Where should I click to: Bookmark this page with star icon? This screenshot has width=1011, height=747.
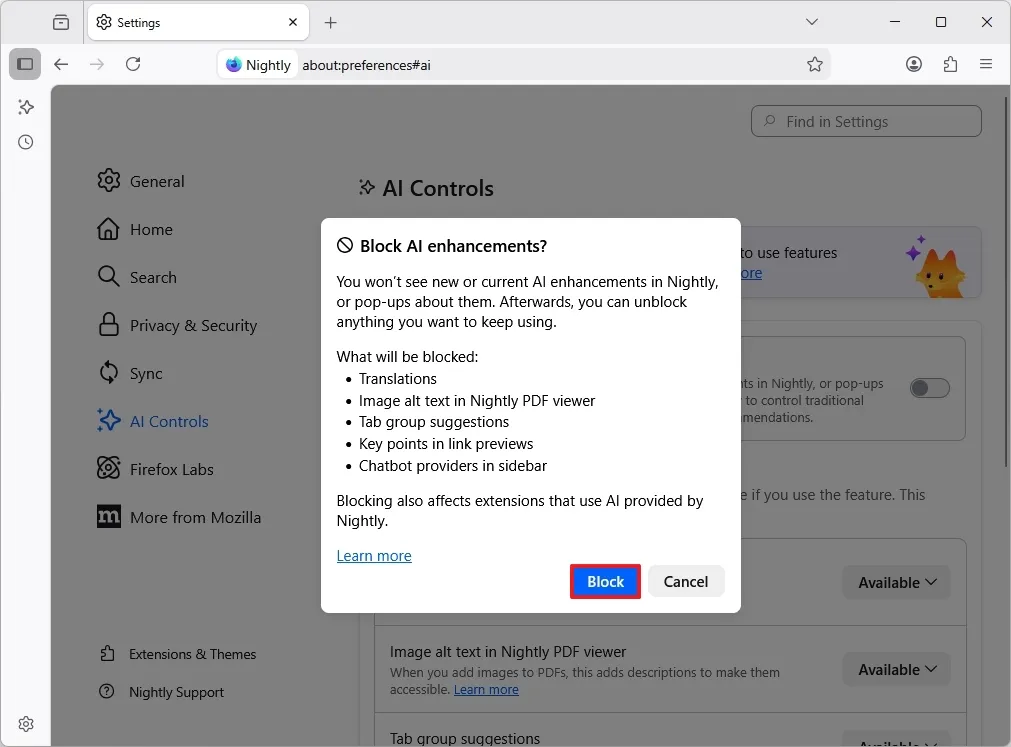tap(815, 64)
